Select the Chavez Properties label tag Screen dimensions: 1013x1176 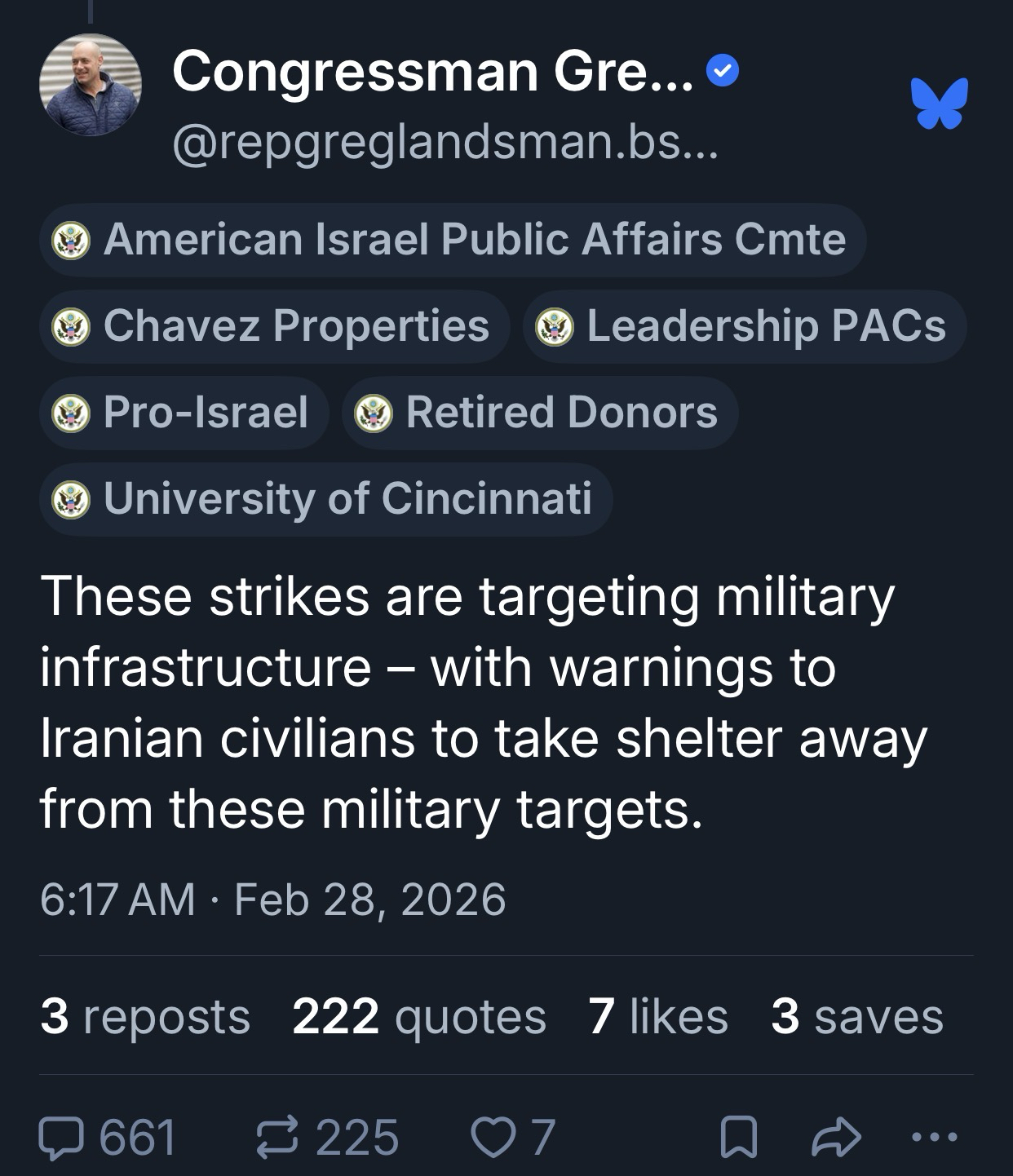274,326
